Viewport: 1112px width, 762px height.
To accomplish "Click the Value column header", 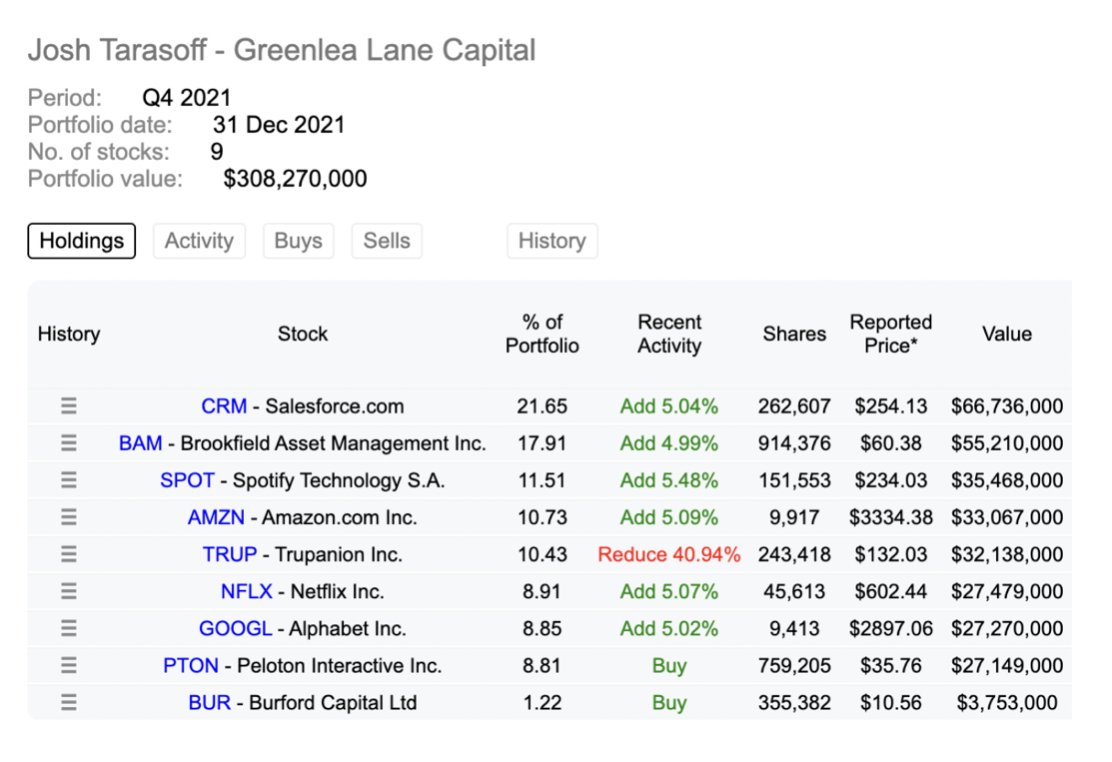I will tap(1006, 333).
